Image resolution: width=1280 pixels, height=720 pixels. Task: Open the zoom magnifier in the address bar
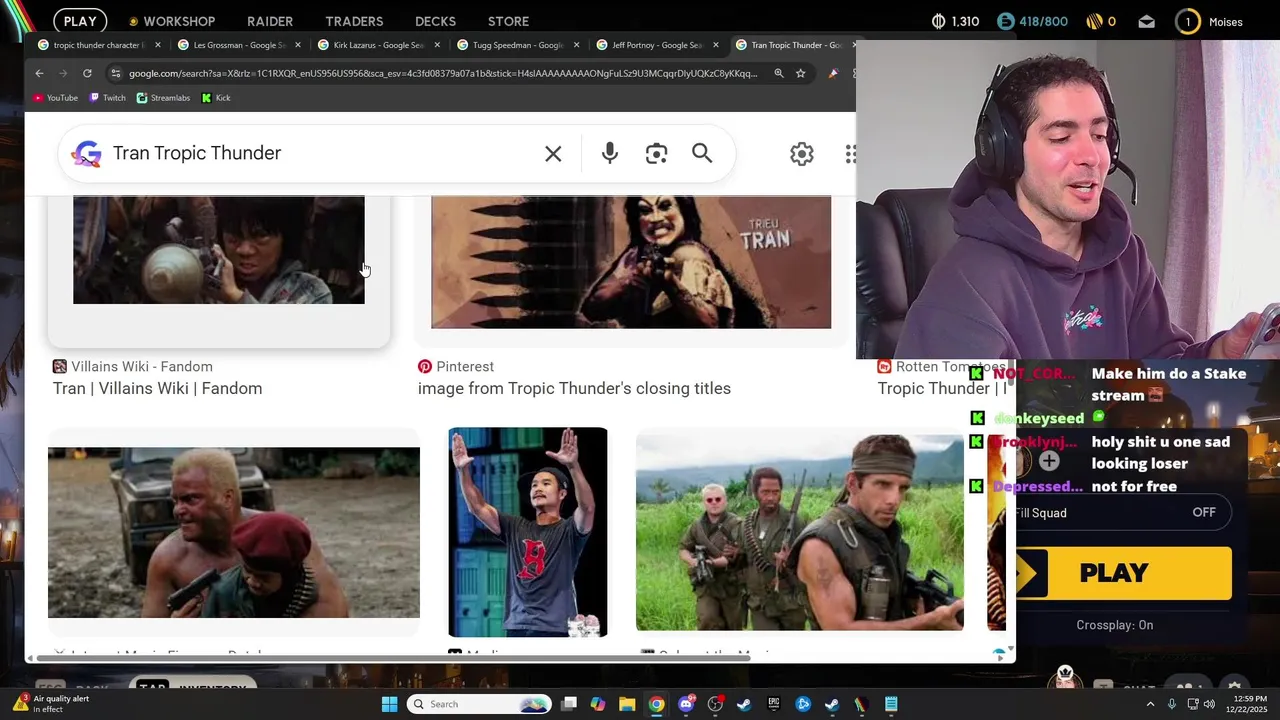778,73
